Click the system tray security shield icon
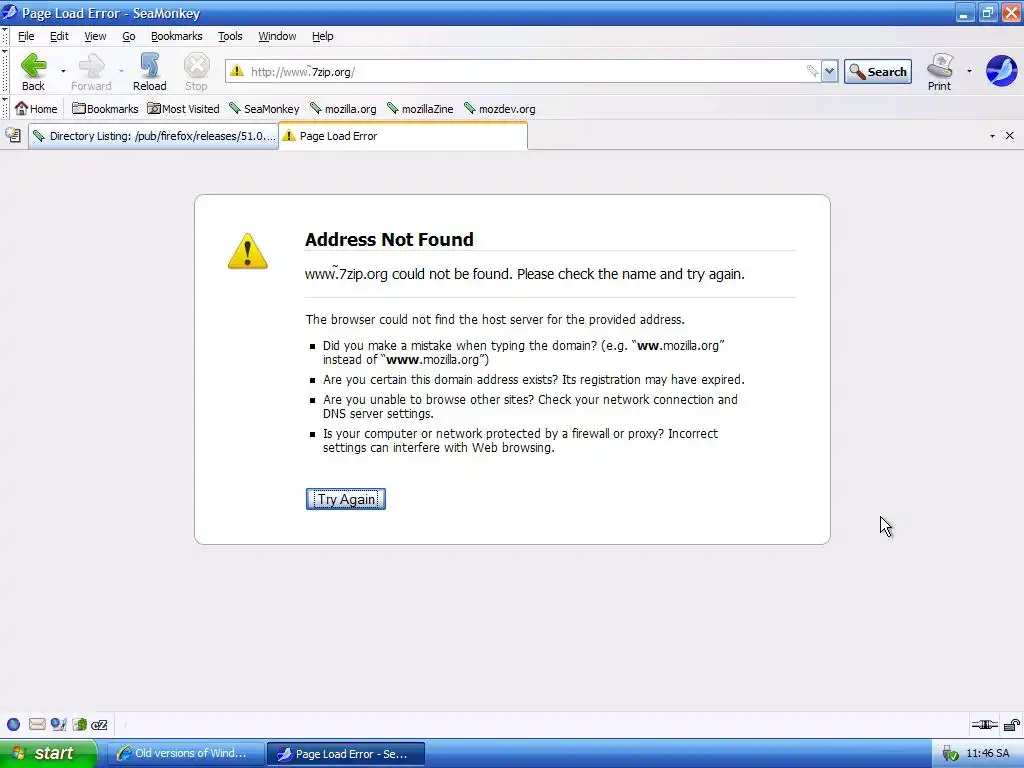1024x768 pixels. point(950,754)
